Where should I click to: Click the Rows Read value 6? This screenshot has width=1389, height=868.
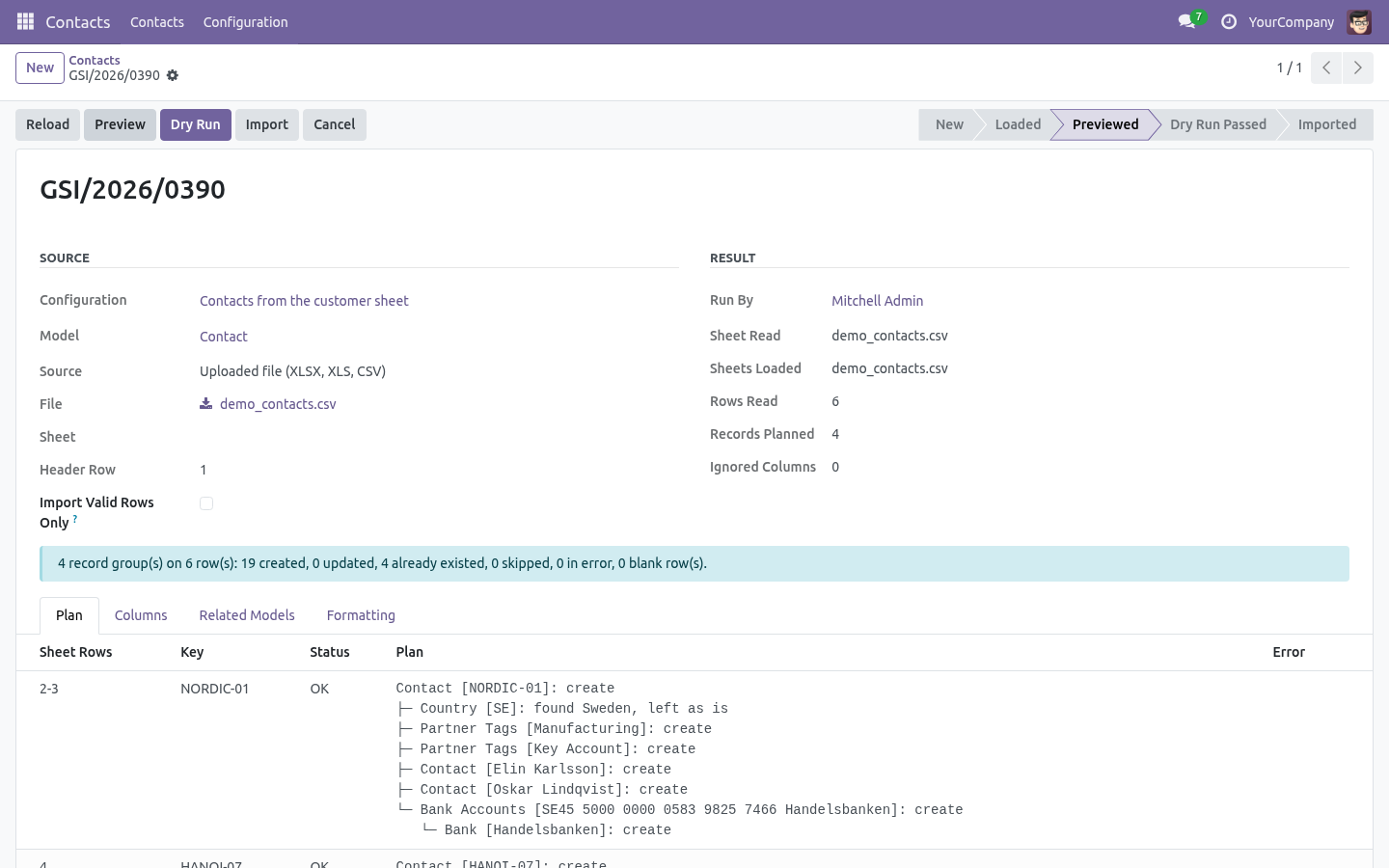pyautogui.click(x=835, y=401)
